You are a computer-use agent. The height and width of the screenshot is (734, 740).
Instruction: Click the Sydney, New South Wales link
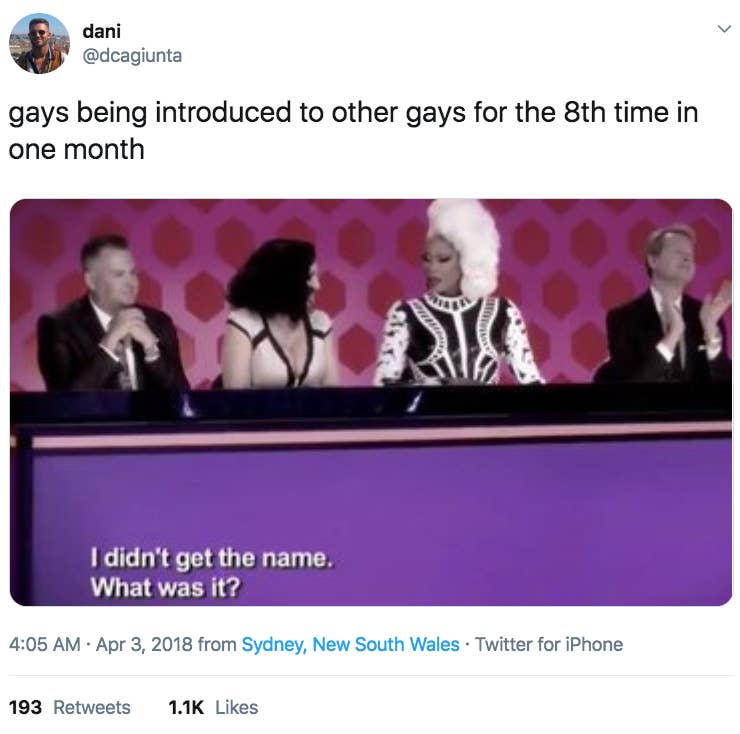point(351,644)
